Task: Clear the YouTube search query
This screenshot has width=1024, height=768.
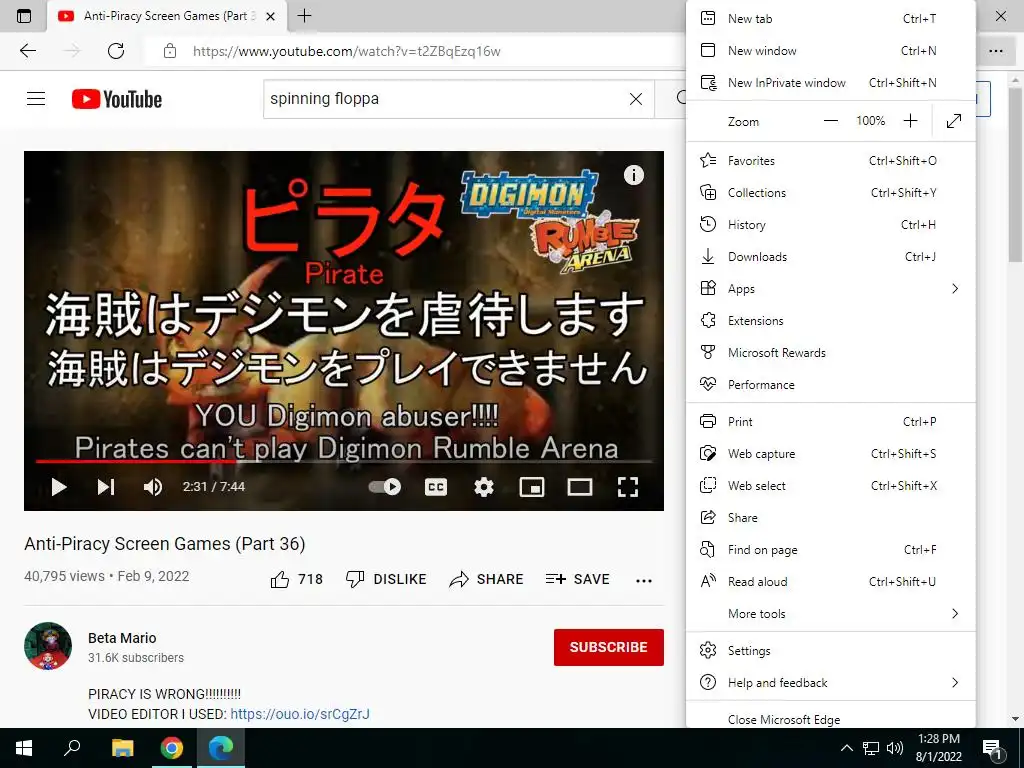Action: click(635, 99)
